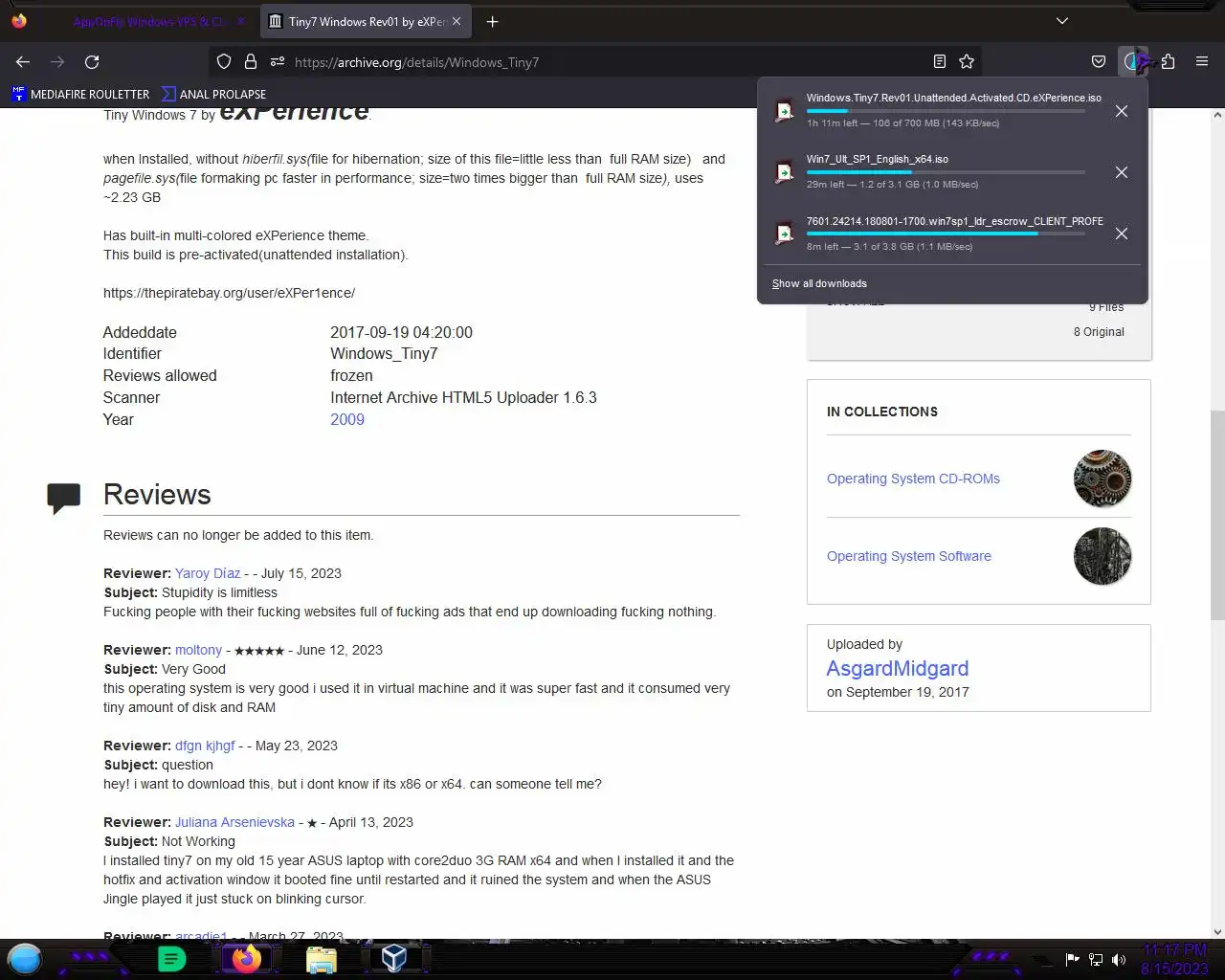Click the 7601.24214 download file icon
The width and height of the screenshot is (1225, 980).
pyautogui.click(x=785, y=234)
